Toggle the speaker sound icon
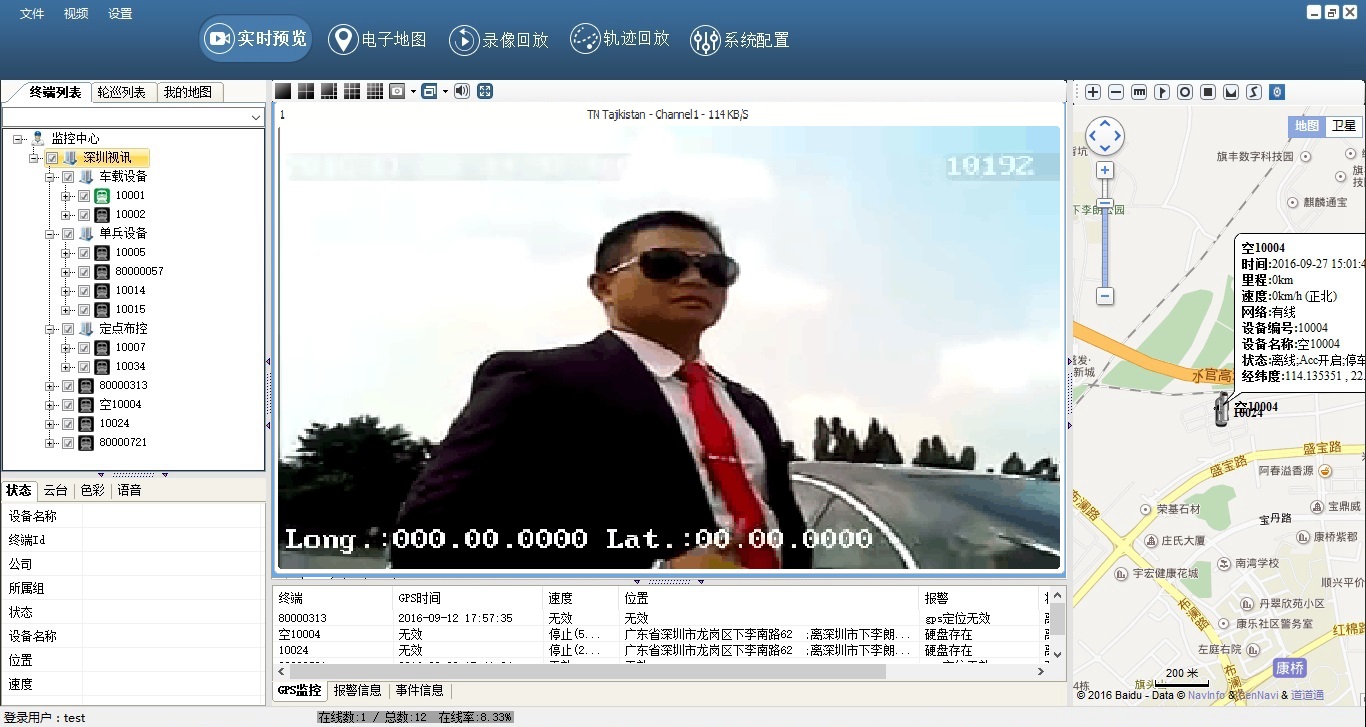 (462, 91)
